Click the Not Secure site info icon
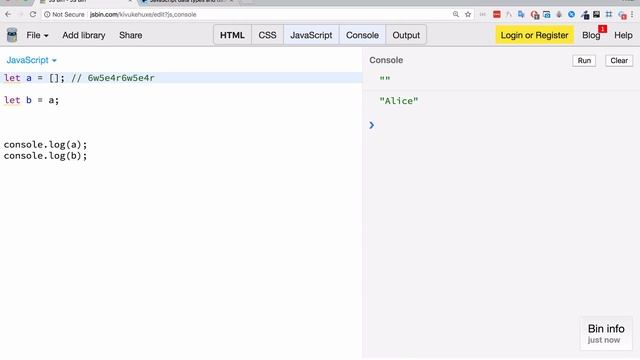Viewport: 640px width, 360px height. [x=47, y=14]
